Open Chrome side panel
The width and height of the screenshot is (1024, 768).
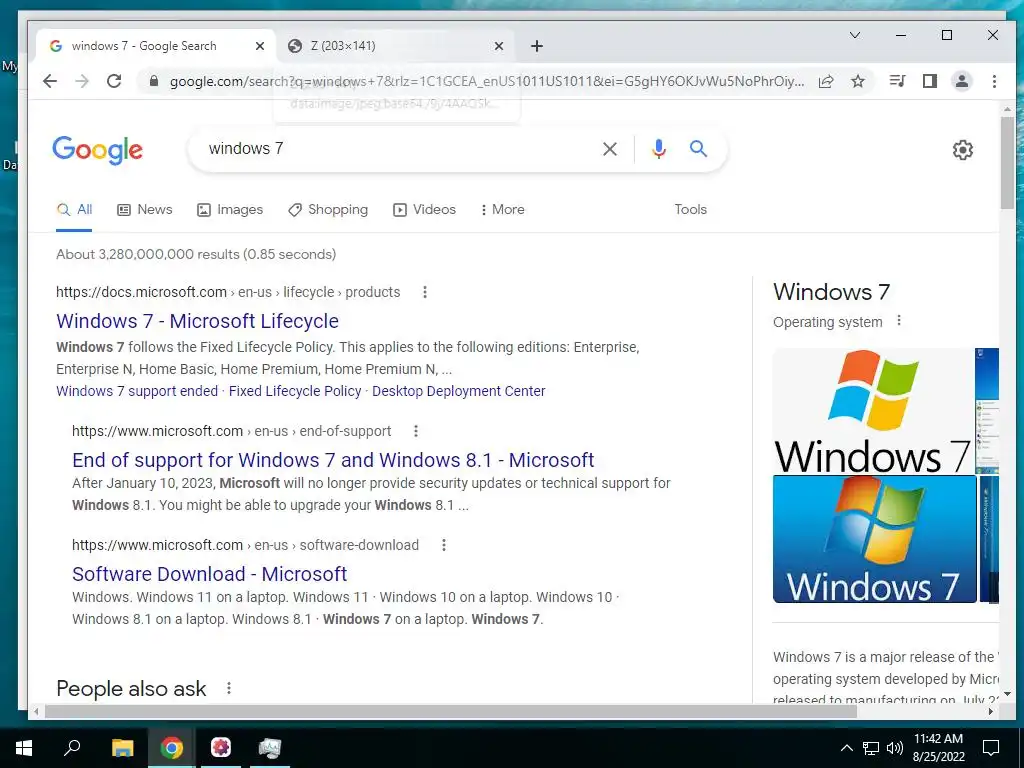coord(929,81)
